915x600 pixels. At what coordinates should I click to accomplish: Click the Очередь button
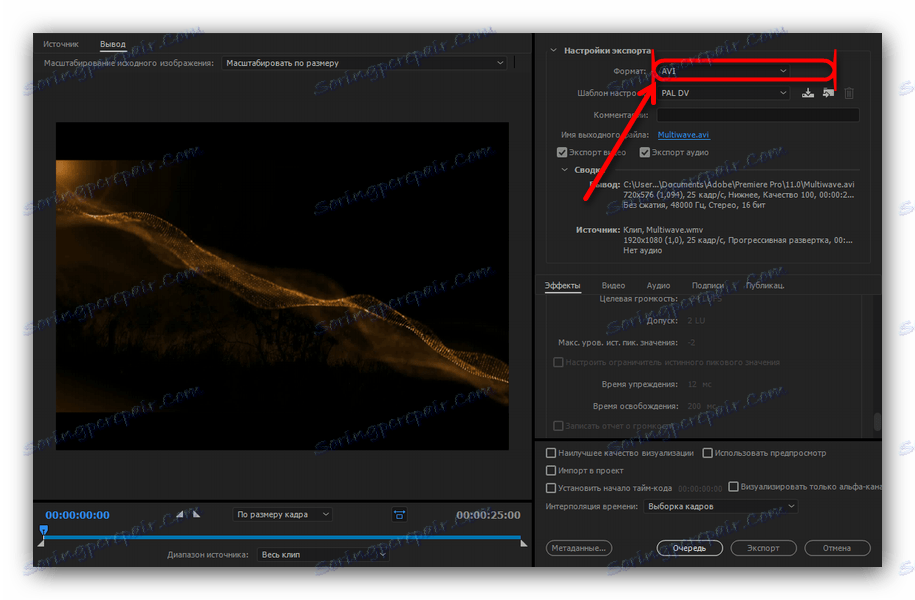(689, 548)
